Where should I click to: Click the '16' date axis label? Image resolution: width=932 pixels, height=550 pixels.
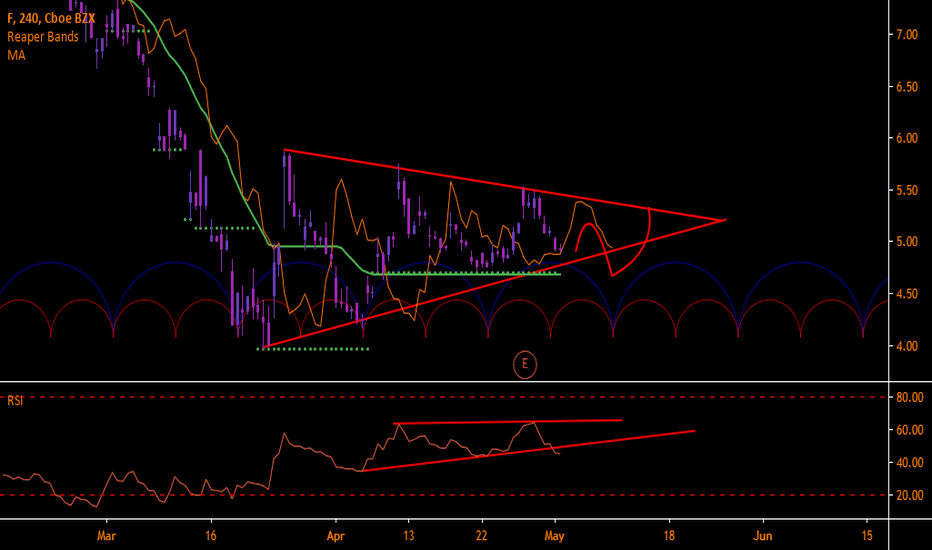210,536
